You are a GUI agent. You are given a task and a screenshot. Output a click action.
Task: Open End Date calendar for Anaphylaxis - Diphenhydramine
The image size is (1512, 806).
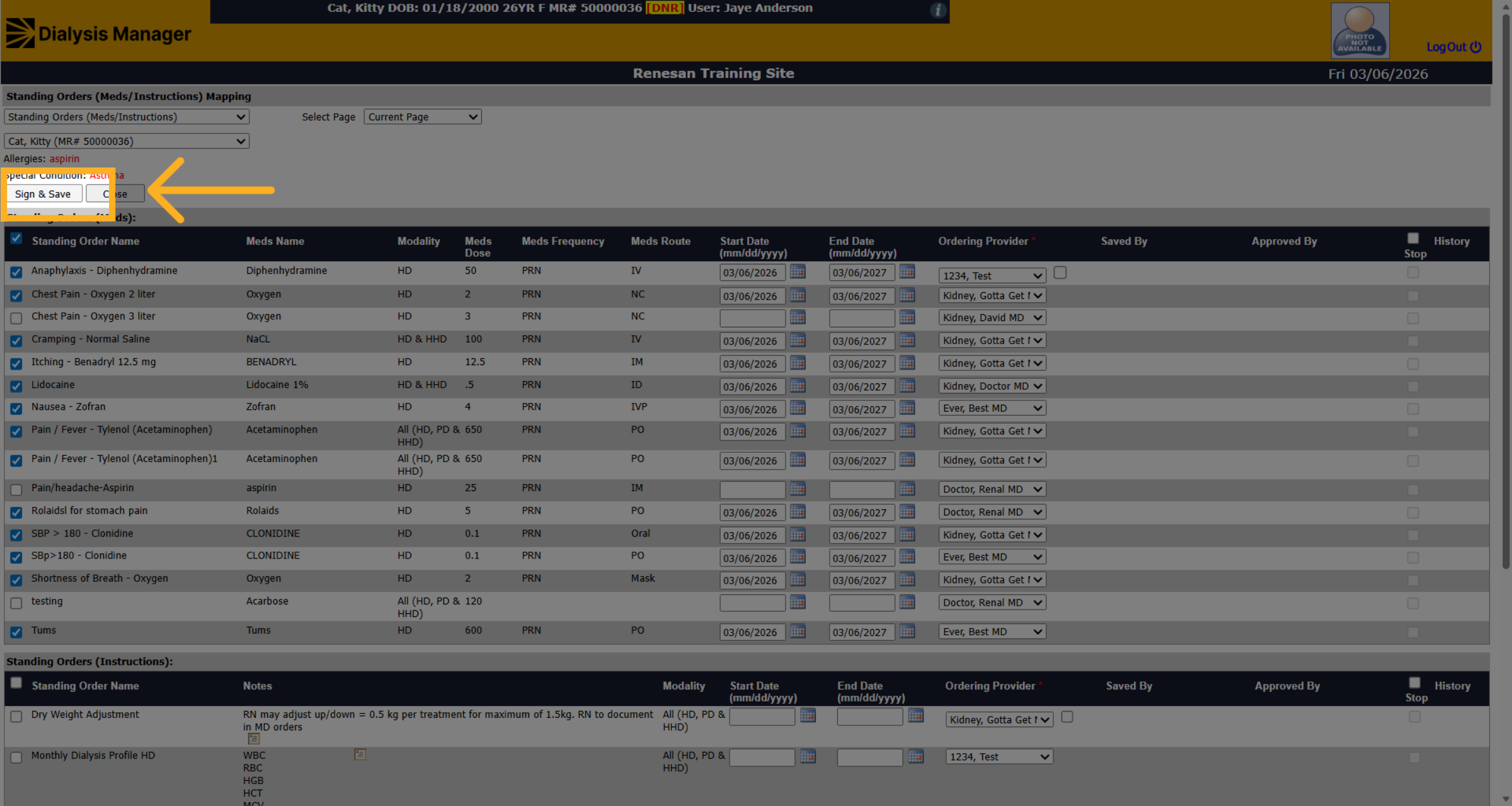pyautogui.click(x=907, y=272)
